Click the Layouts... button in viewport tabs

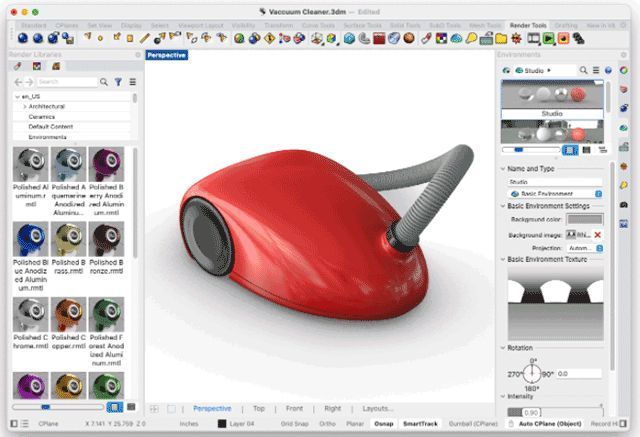click(x=377, y=409)
